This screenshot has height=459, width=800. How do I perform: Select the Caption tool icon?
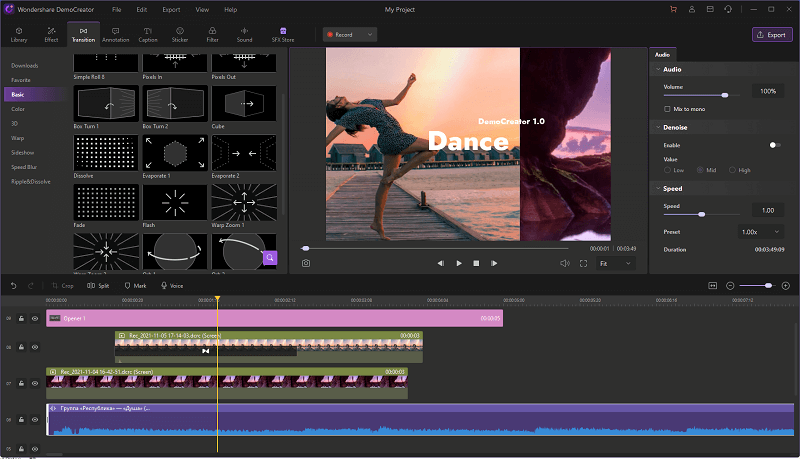pos(148,31)
